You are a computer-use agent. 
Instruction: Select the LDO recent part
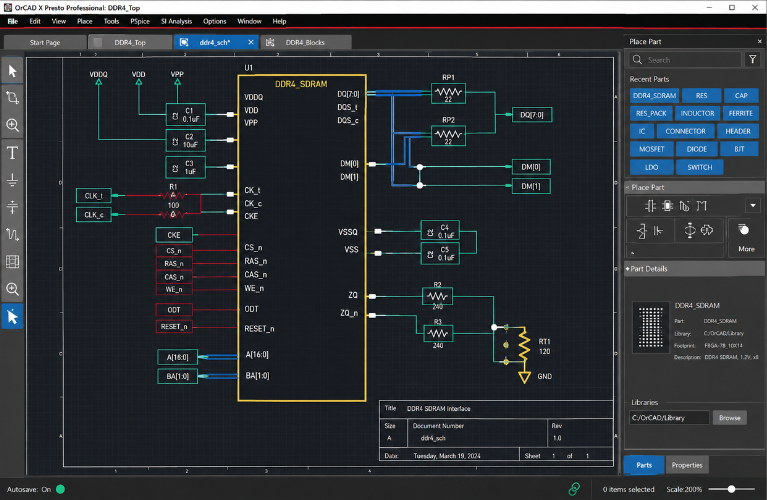pos(651,167)
